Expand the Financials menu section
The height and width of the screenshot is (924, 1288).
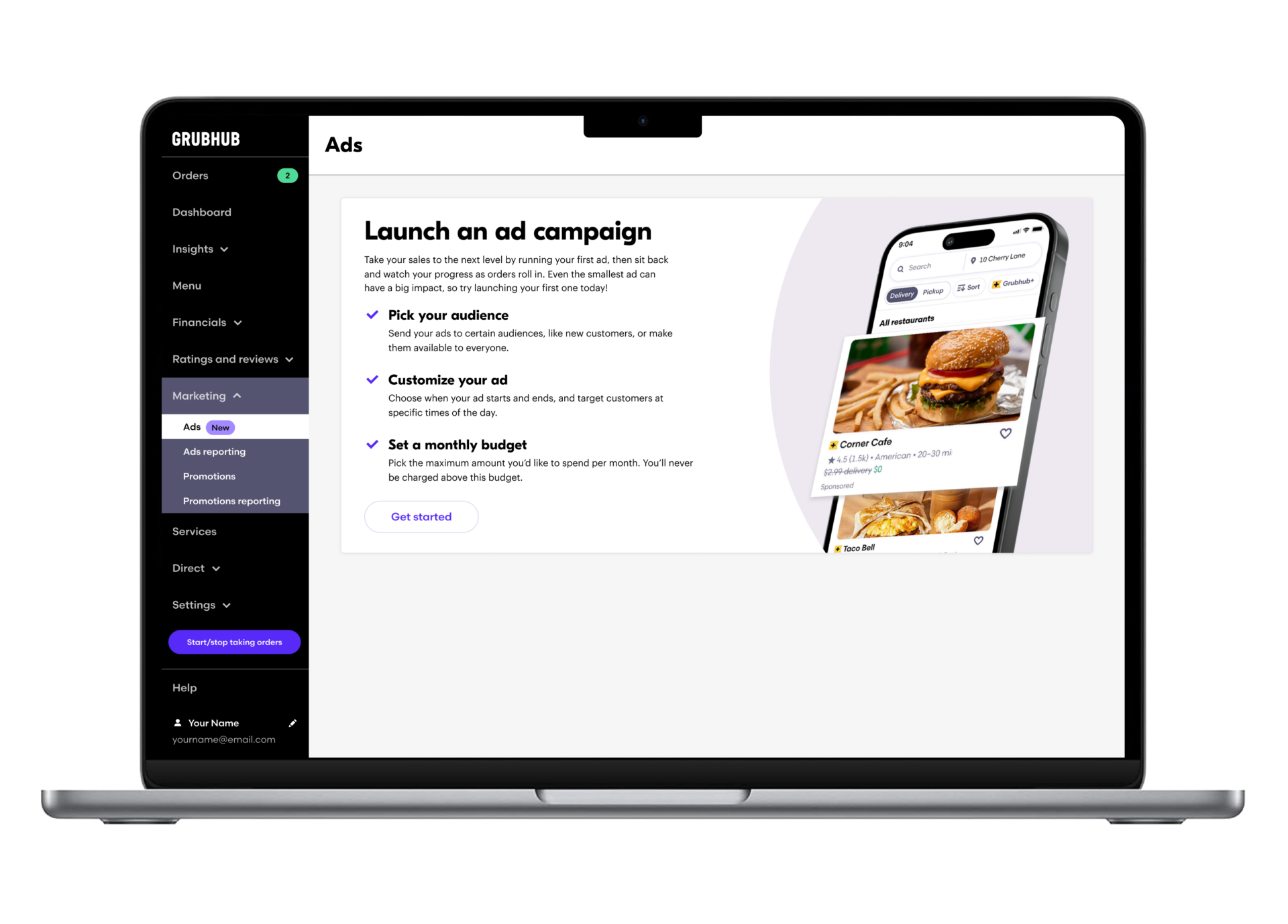tap(207, 322)
